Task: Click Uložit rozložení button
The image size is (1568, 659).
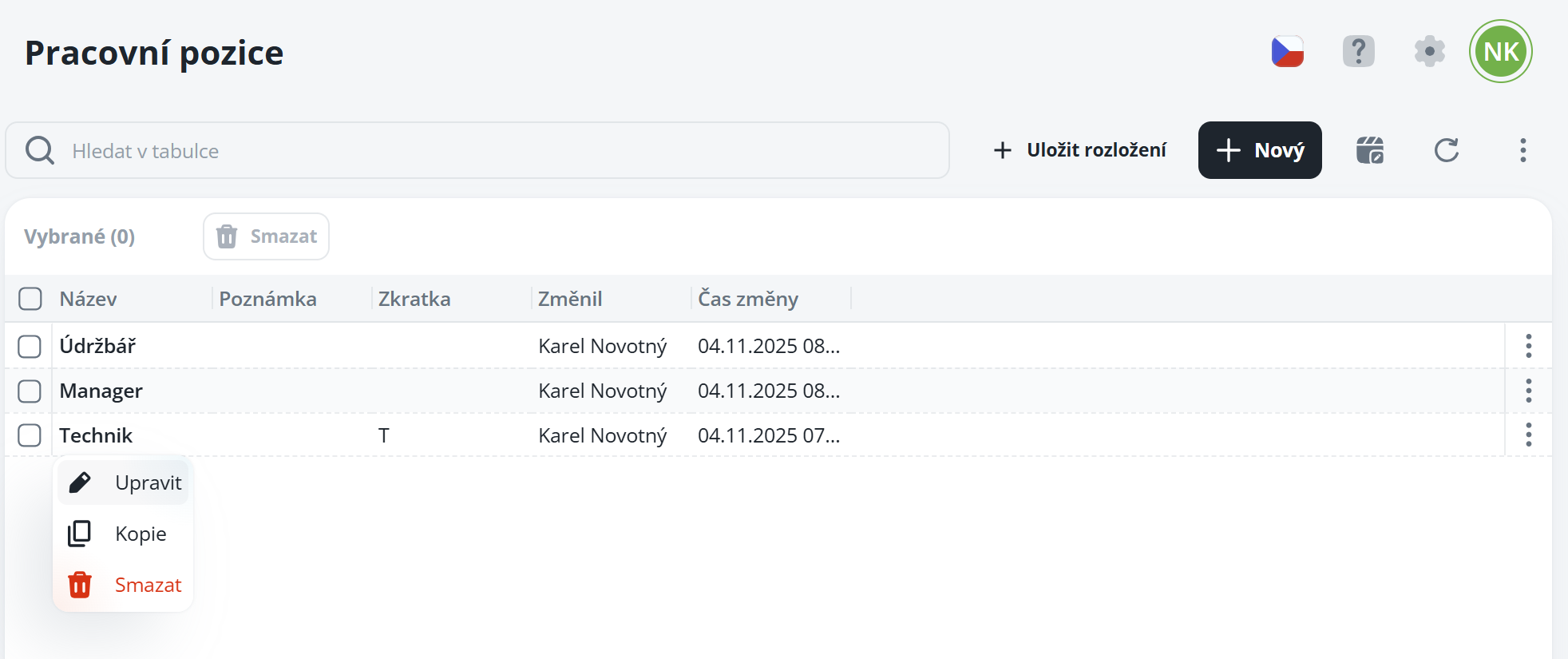Action: click(1080, 150)
